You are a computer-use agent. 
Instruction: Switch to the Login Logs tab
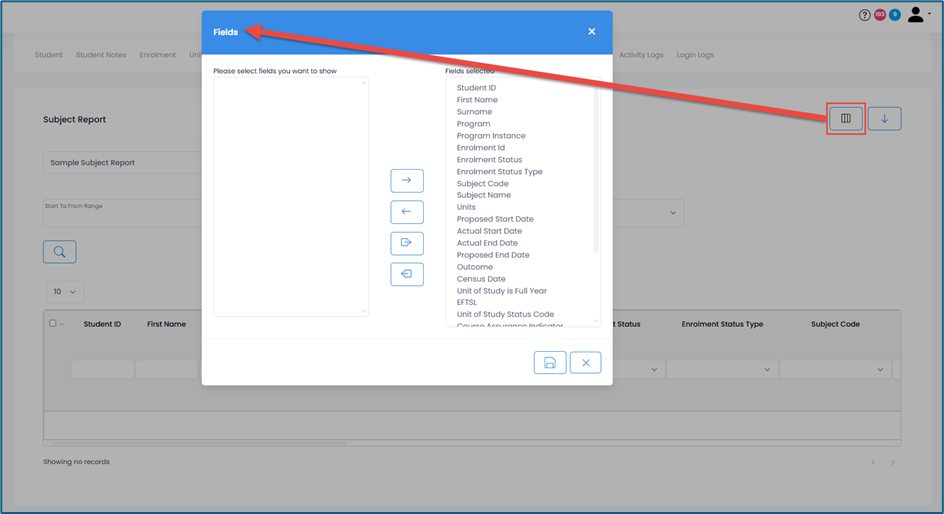[x=695, y=55]
